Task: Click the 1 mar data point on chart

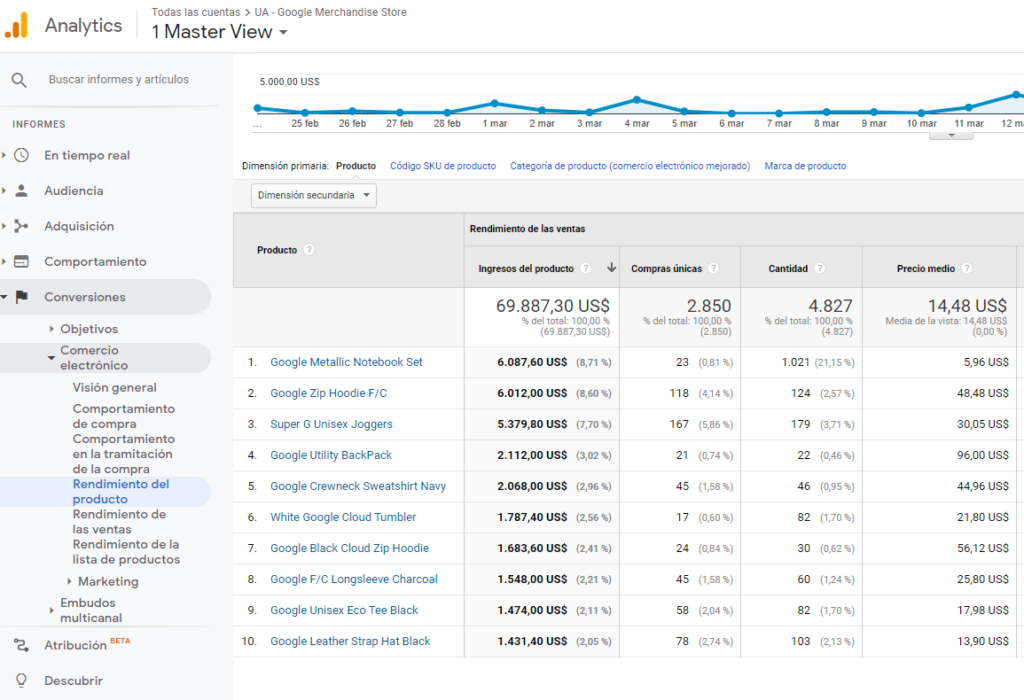Action: (x=494, y=103)
